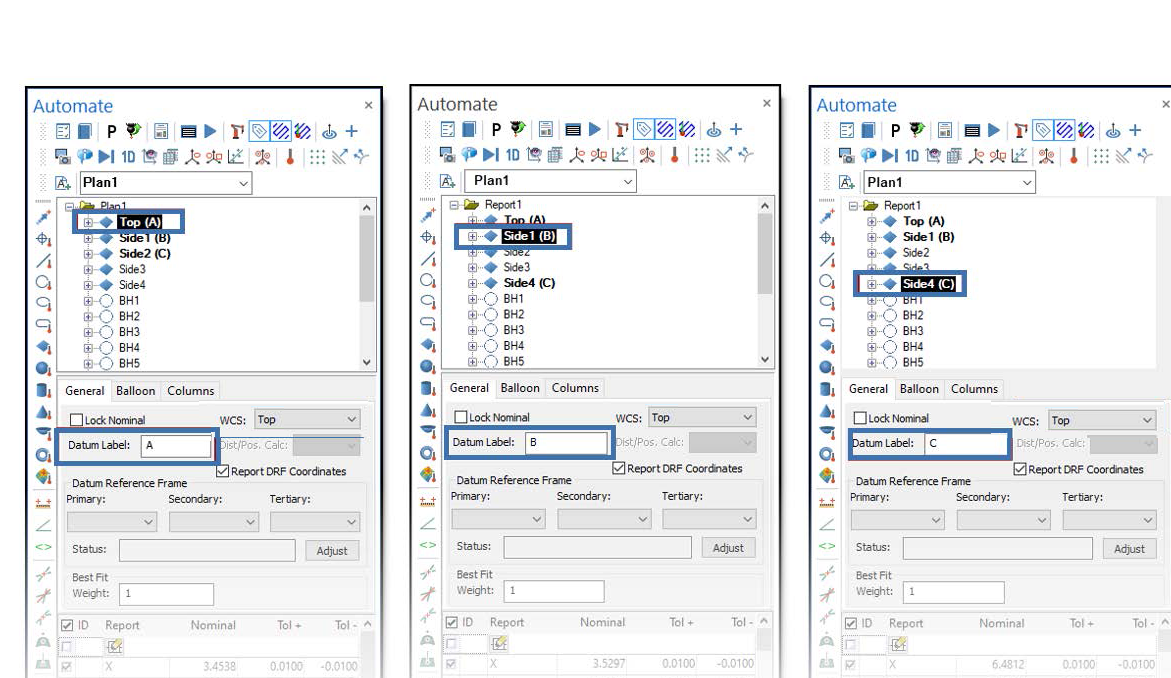Open the General tab in middle panel

pyautogui.click(x=469, y=388)
